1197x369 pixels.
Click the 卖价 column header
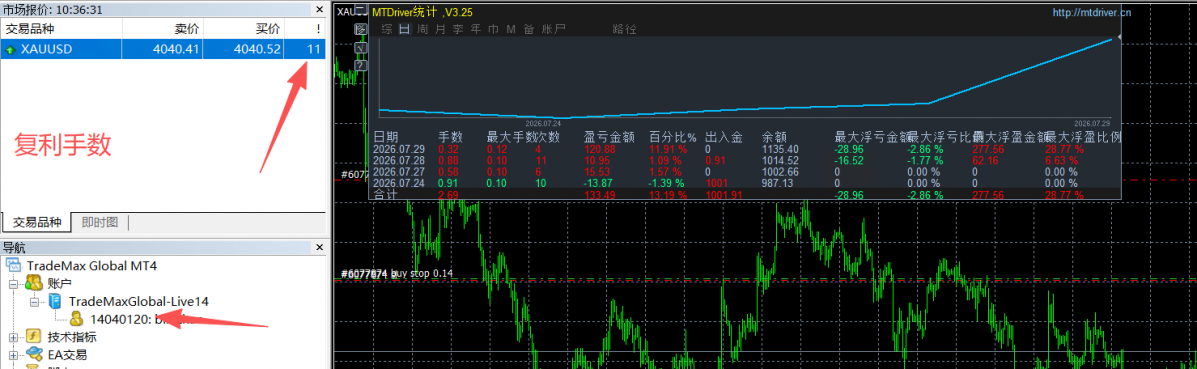tap(187, 29)
